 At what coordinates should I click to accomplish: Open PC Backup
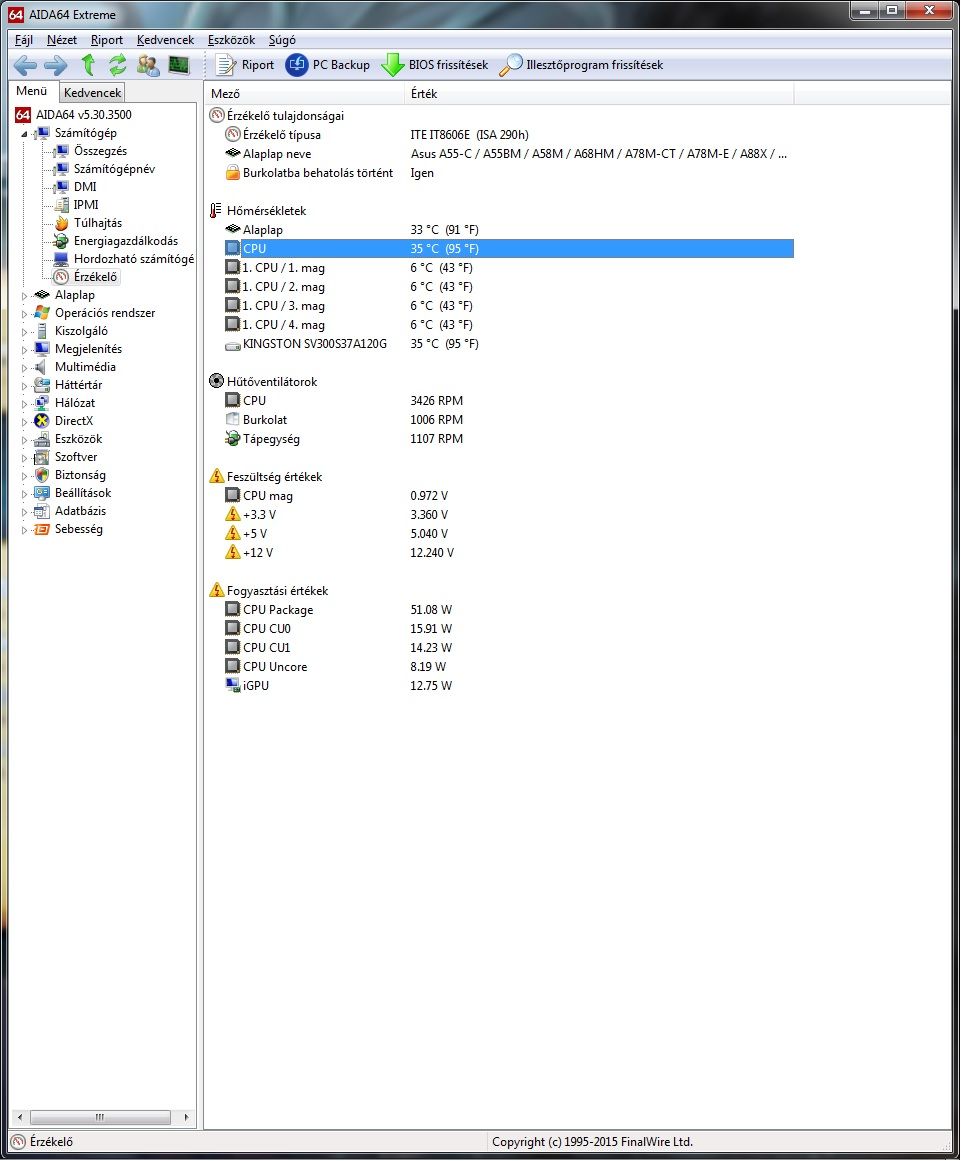pos(328,65)
